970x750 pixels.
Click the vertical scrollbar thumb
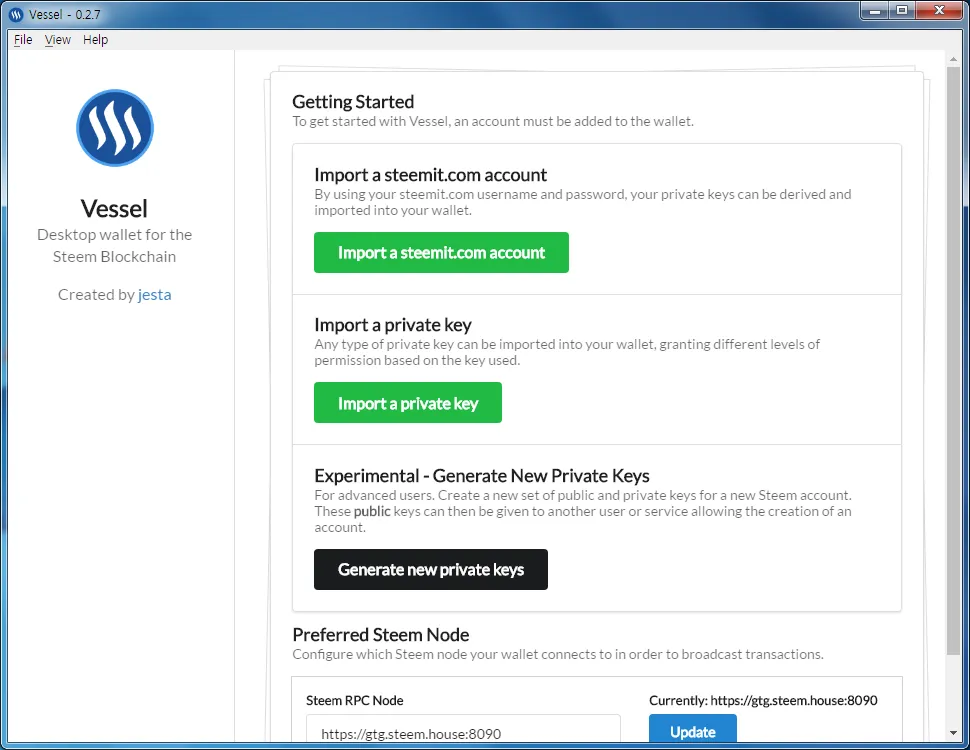953,360
